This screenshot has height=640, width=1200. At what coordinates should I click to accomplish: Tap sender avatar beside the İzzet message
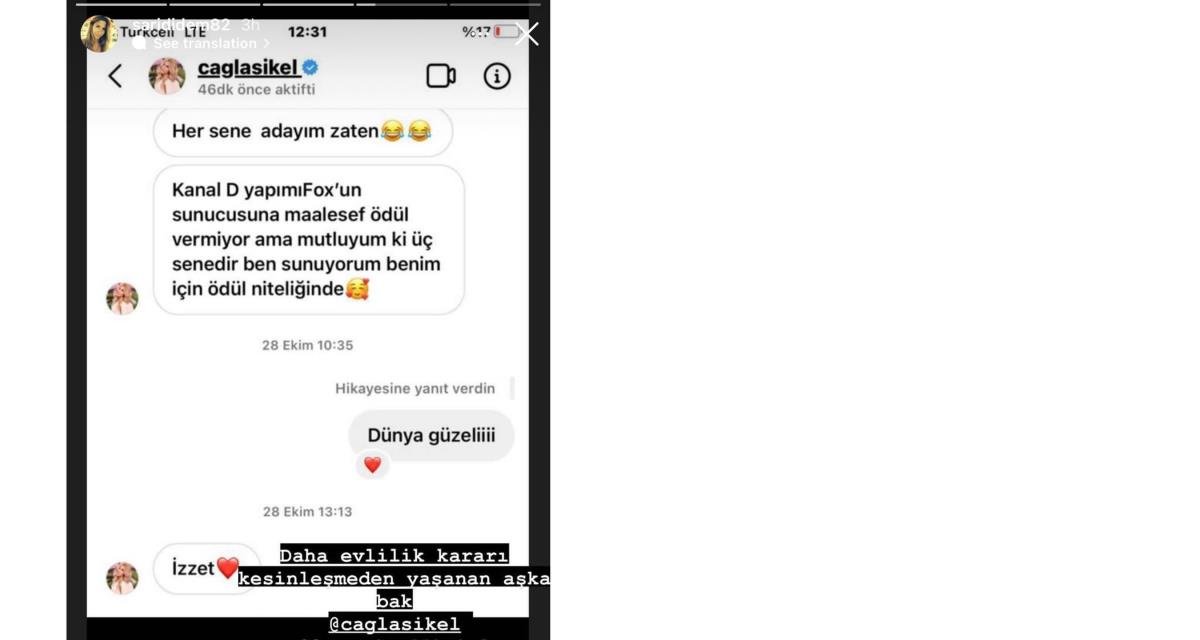[122, 578]
